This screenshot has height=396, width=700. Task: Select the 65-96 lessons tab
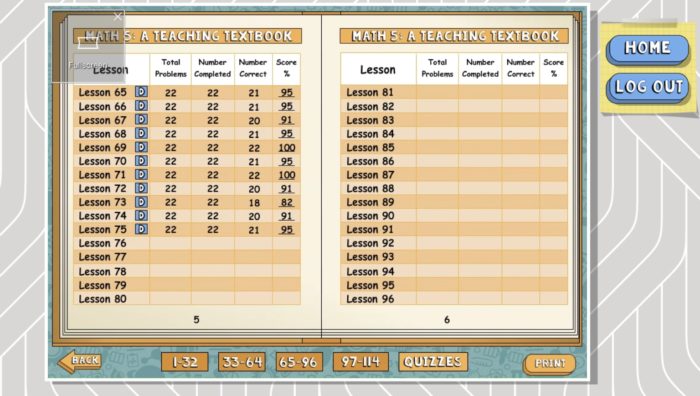point(298,362)
